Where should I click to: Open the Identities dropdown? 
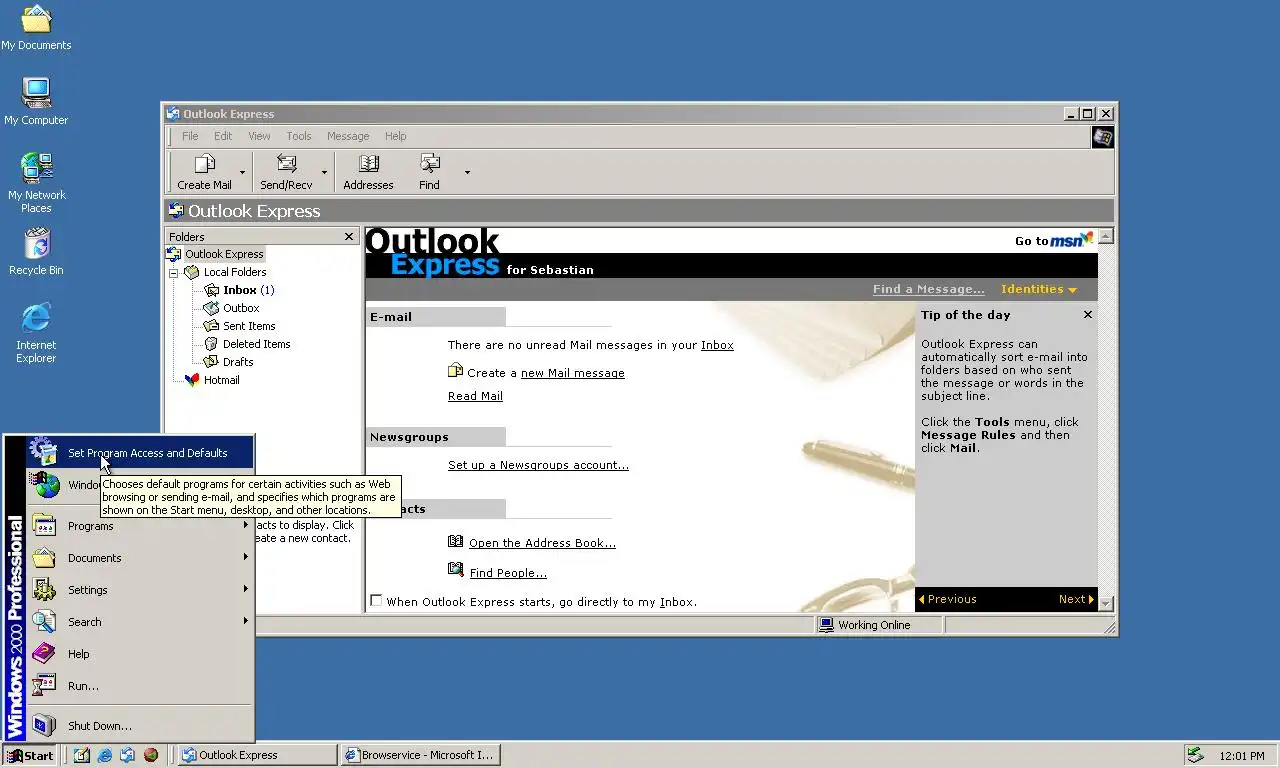coord(1039,289)
